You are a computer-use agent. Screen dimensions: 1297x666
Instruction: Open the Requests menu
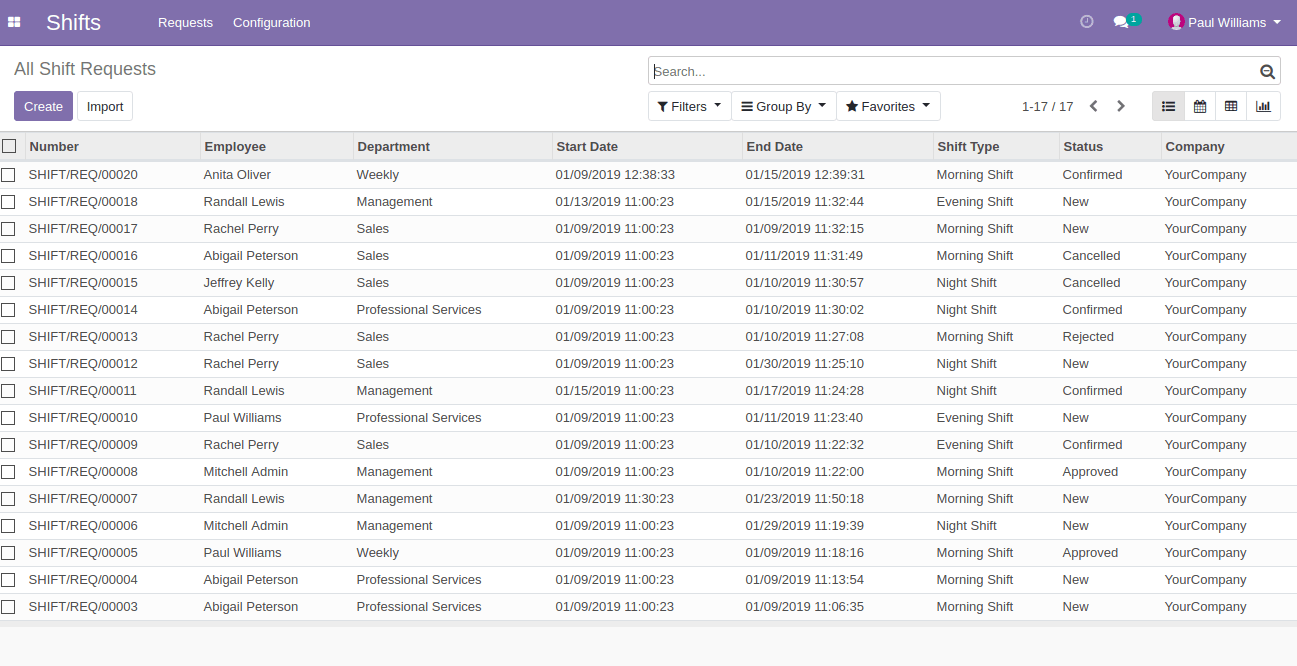click(185, 22)
